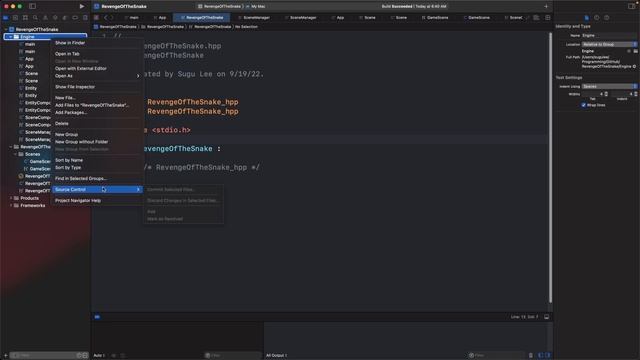Screen dimensions: 640x360
Task: Show the File inspector icon
Action: tap(587, 18)
